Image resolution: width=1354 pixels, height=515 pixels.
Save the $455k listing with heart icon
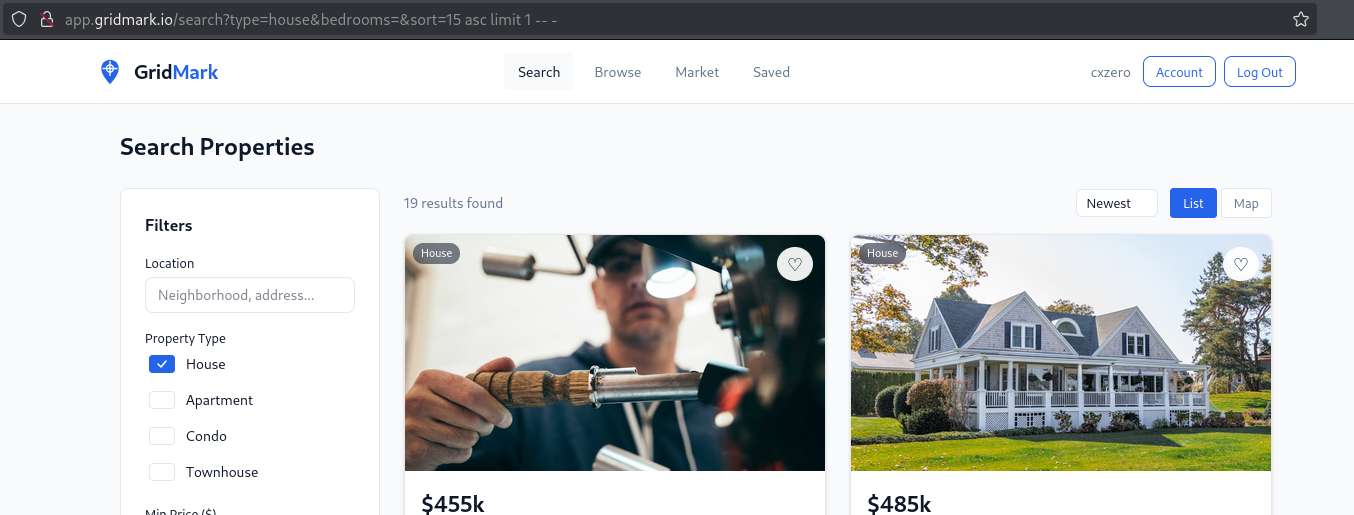click(x=795, y=264)
